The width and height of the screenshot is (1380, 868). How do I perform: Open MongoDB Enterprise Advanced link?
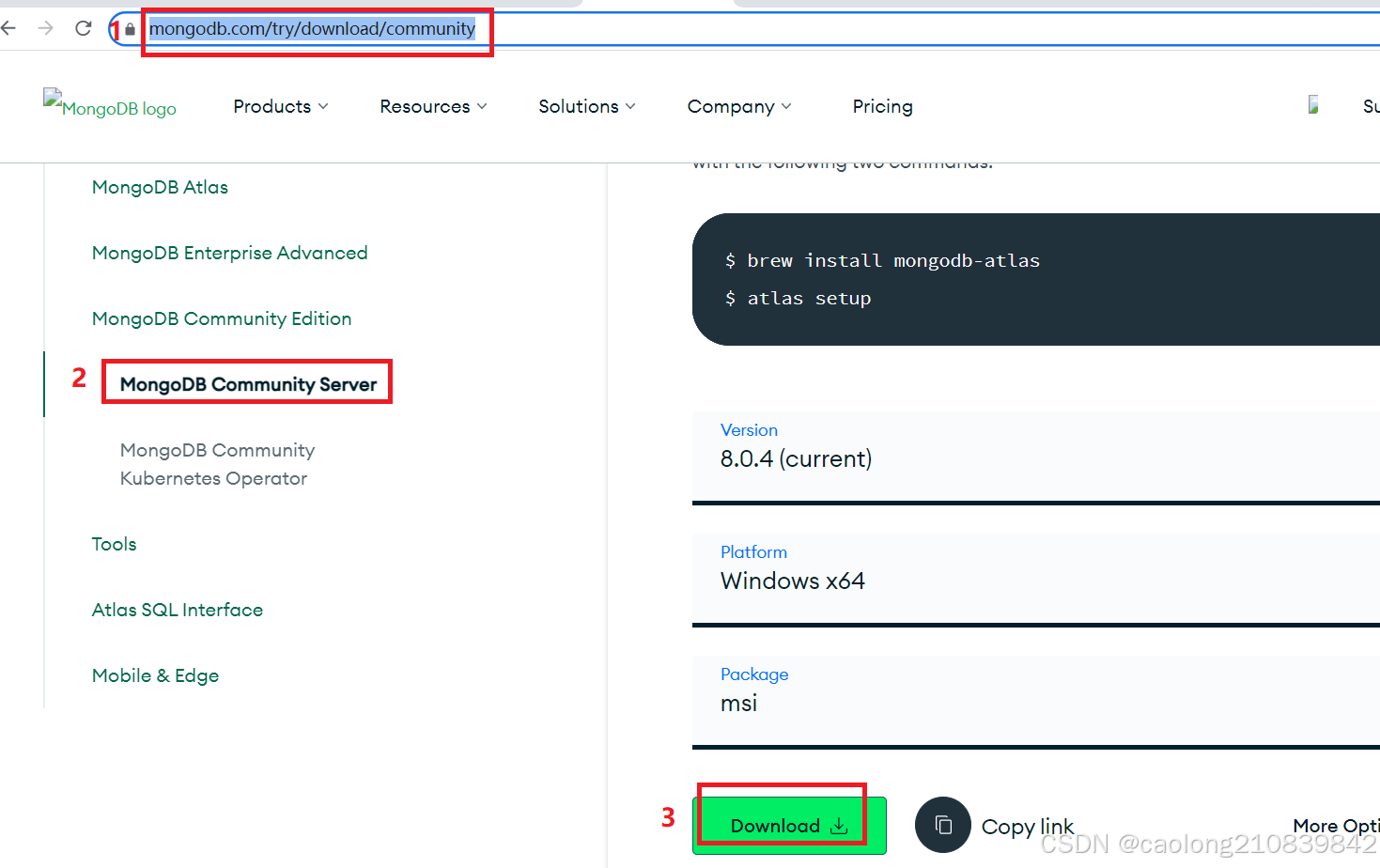[229, 253]
